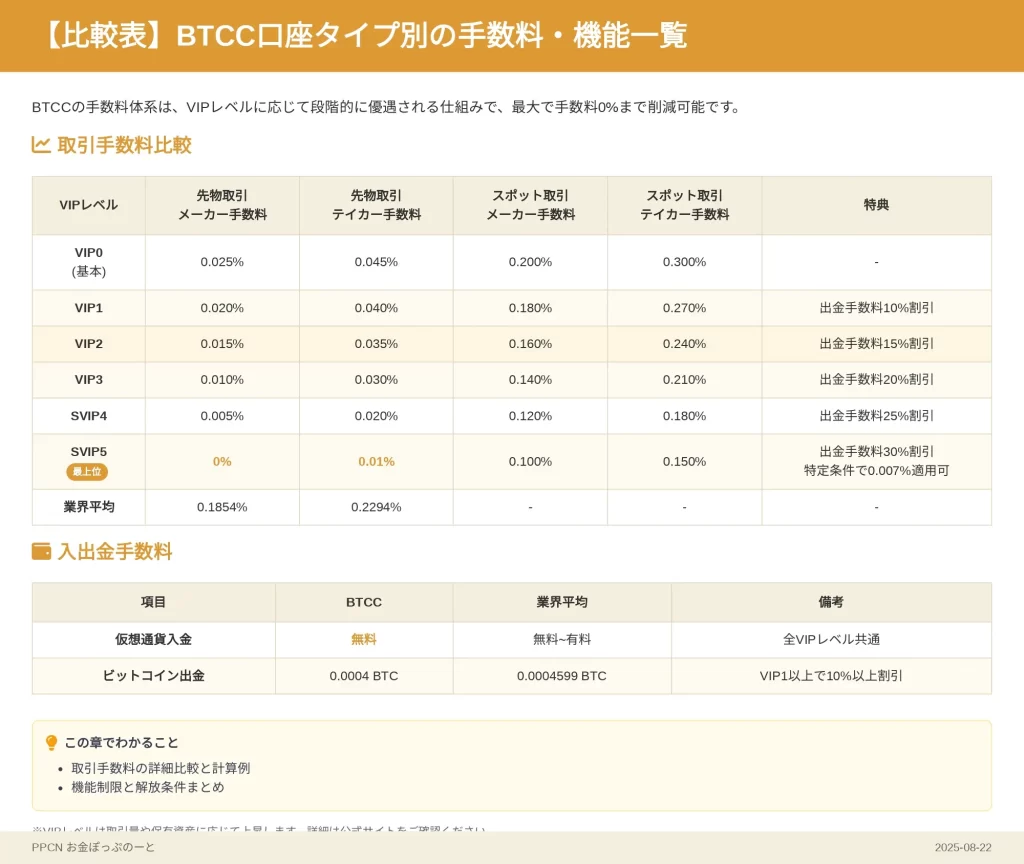Select the 0.200% spot maker fee for VIP0
The image size is (1024, 864).
[530, 262]
